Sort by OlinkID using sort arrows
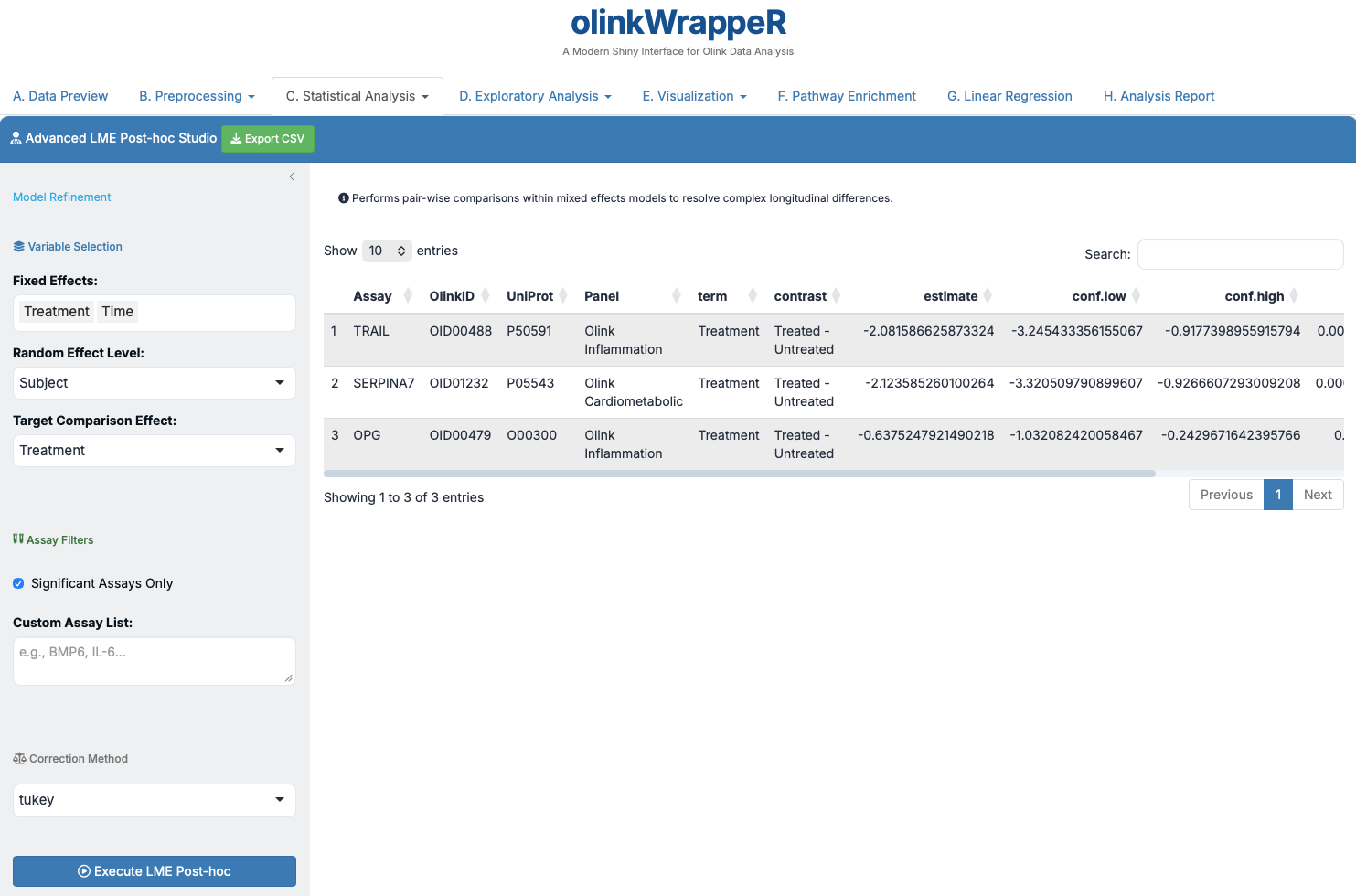Image resolution: width=1356 pixels, height=896 pixels. [x=486, y=296]
